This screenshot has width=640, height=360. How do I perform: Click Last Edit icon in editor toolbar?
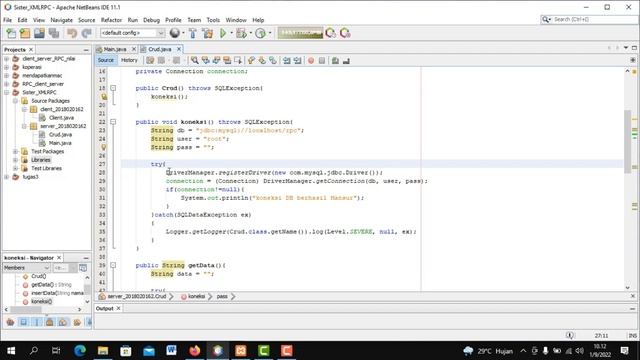pos(150,60)
